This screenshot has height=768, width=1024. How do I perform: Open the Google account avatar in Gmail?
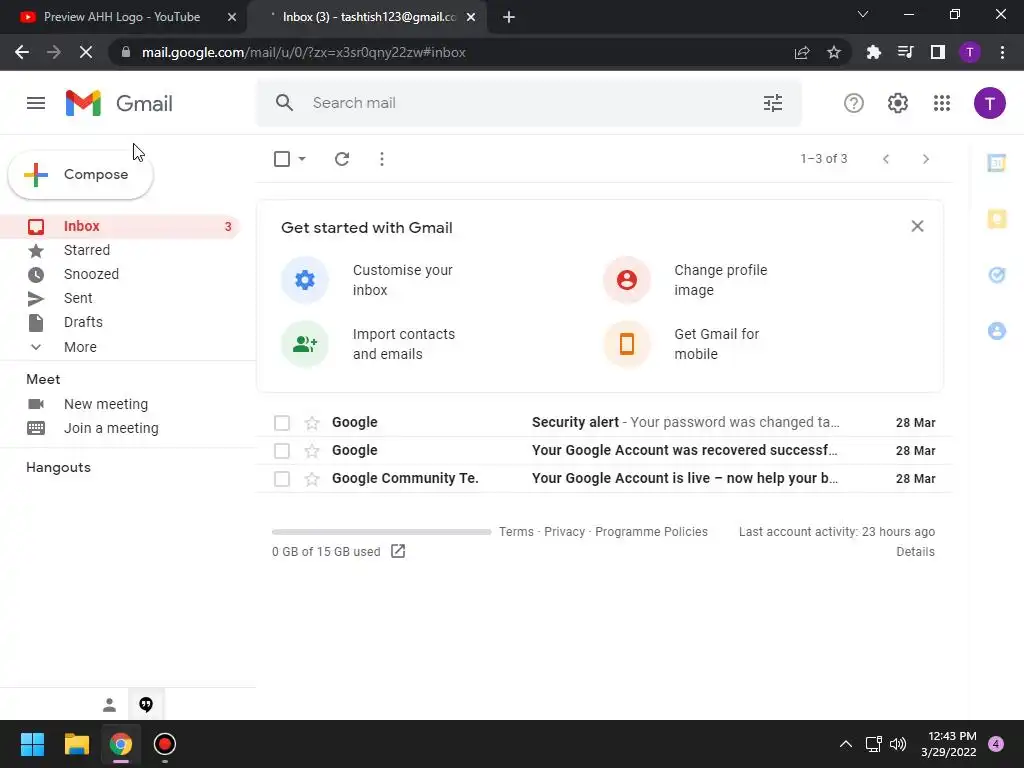coord(989,103)
